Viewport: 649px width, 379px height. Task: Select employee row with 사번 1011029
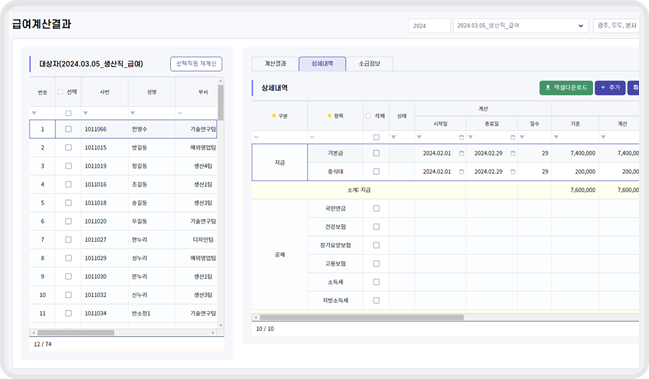[x=123, y=258]
